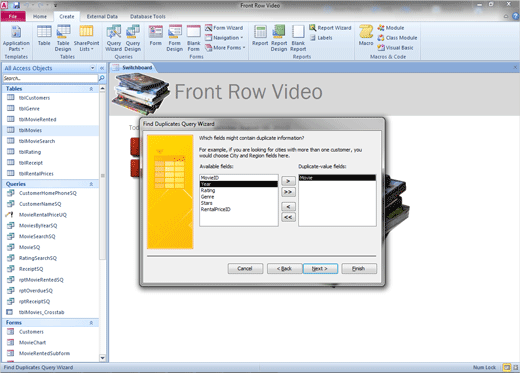Select RentalPriceID in Available fields
Image resolution: width=520 pixels, height=373 pixels.
click(x=239, y=209)
